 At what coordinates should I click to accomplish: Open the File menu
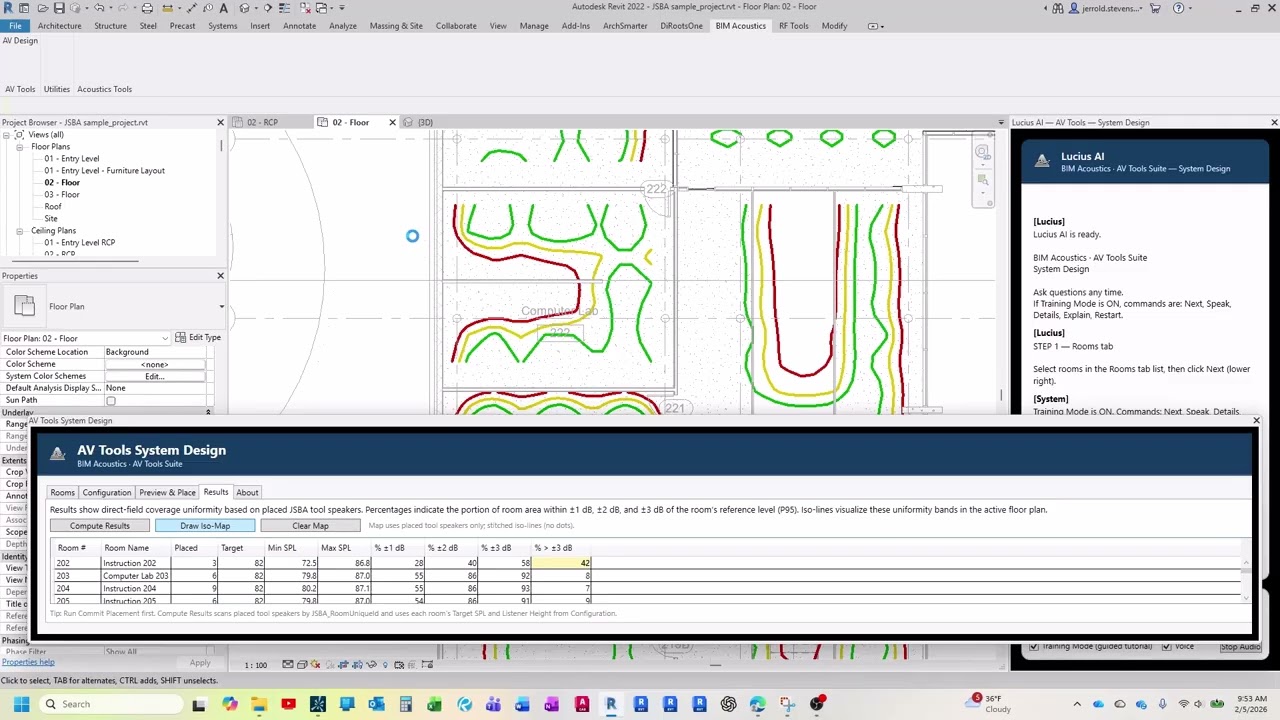click(15, 26)
